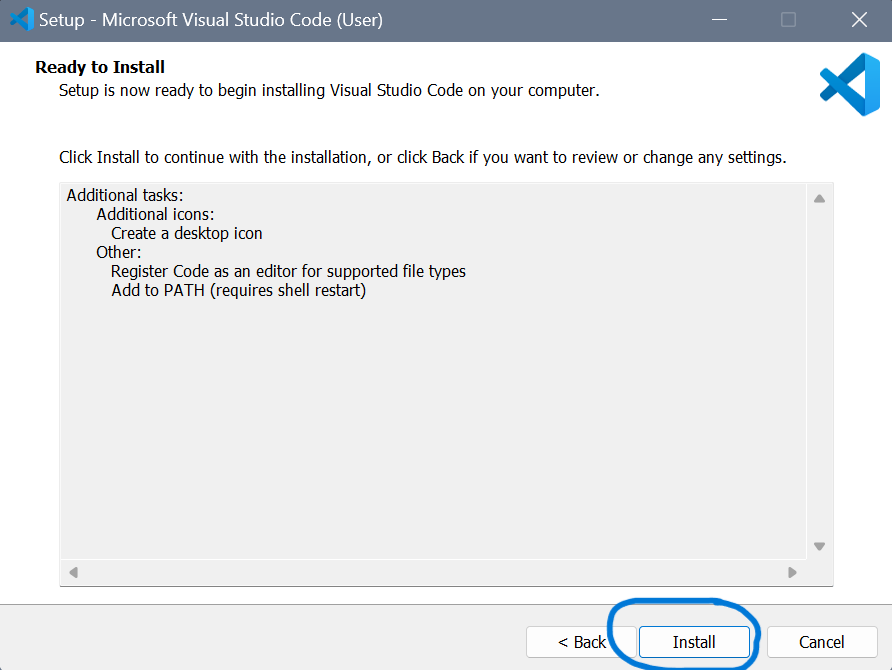Viewport: 892px width, 670px height.
Task: Click the horizontal scroll left arrow
Action: pyautogui.click(x=73, y=572)
